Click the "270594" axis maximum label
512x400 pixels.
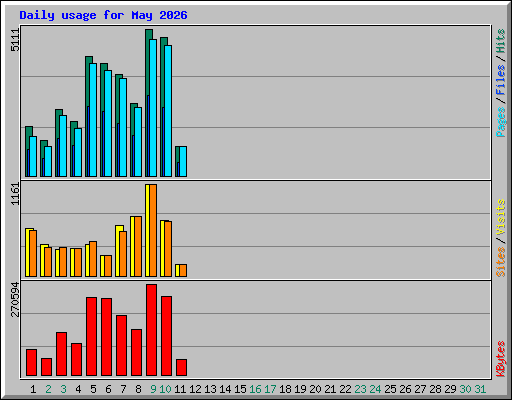pos(15,299)
